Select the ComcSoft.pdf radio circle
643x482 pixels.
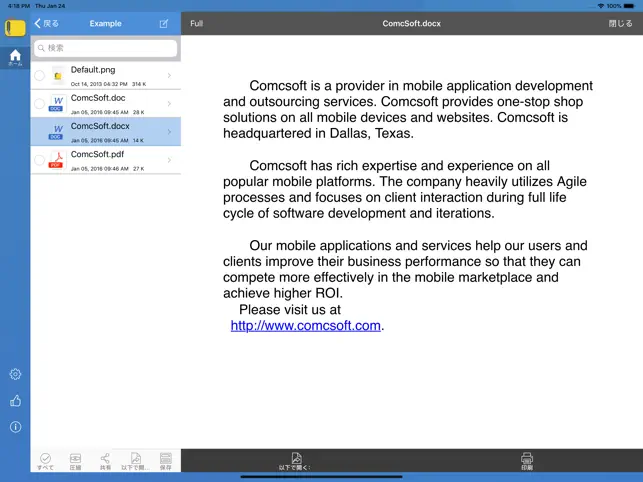[39, 160]
